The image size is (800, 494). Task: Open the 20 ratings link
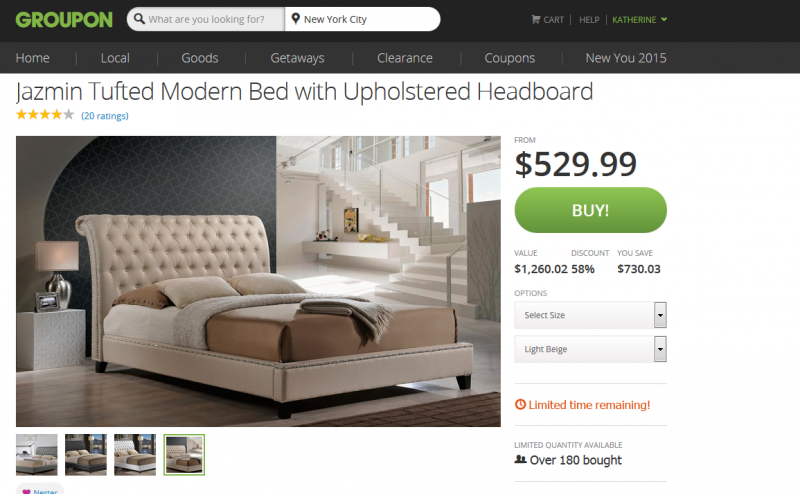105,116
